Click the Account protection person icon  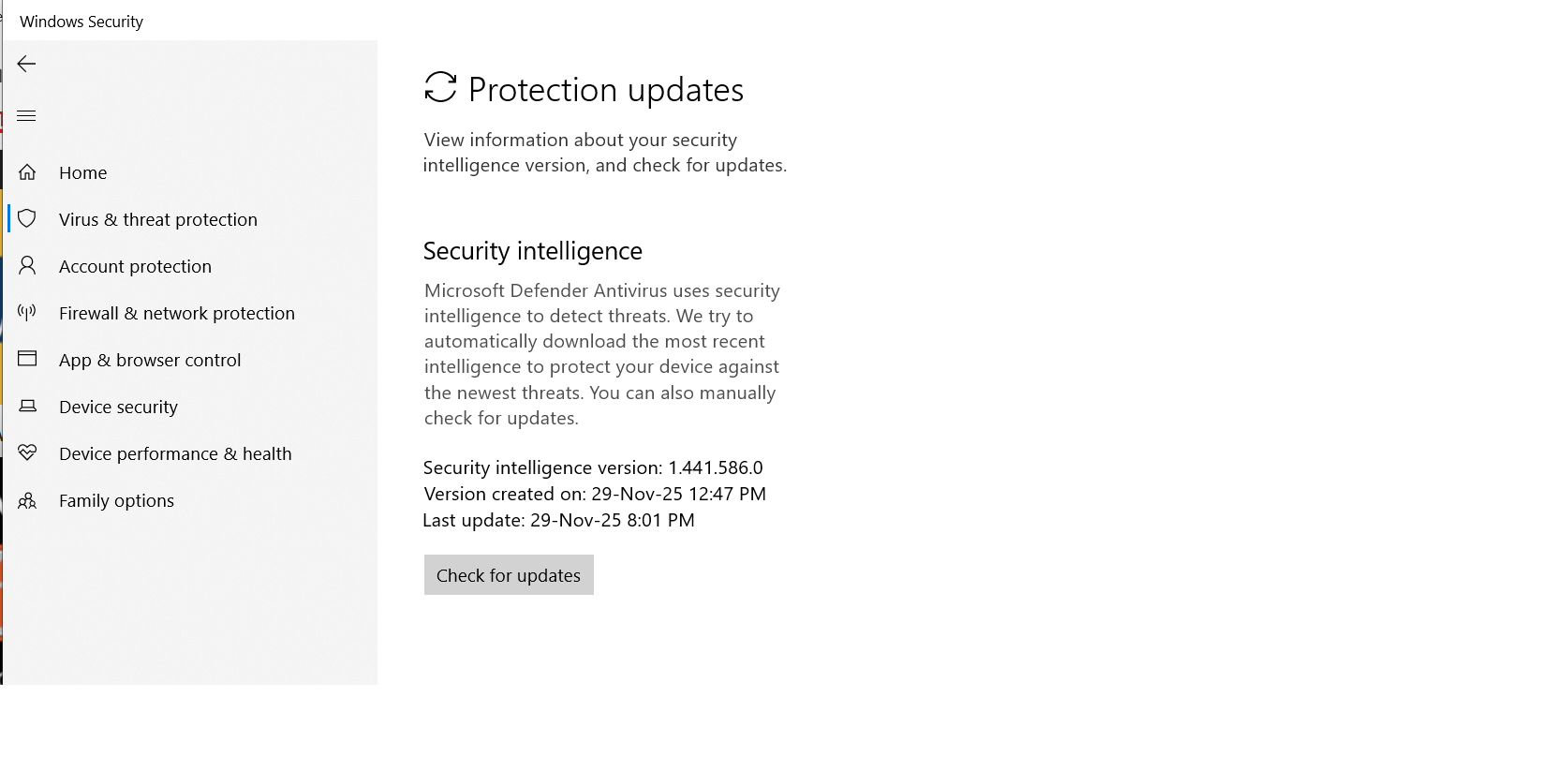(x=27, y=266)
